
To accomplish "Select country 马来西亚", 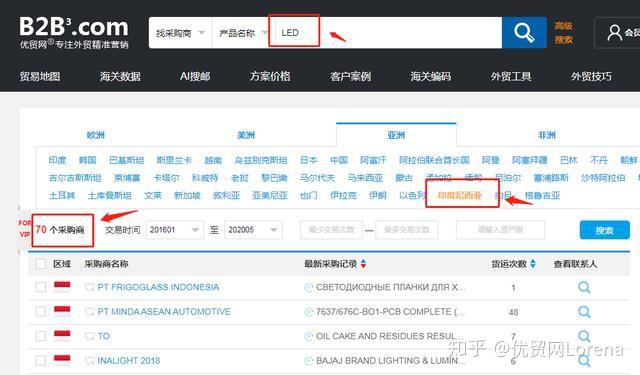I will point(365,178).
